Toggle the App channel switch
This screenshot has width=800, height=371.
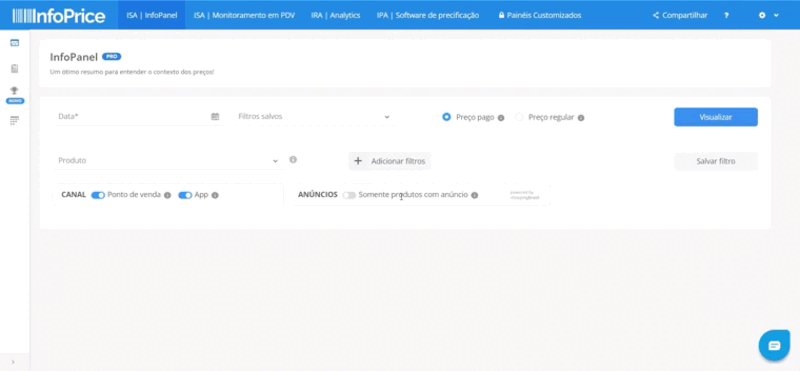[x=185, y=195]
